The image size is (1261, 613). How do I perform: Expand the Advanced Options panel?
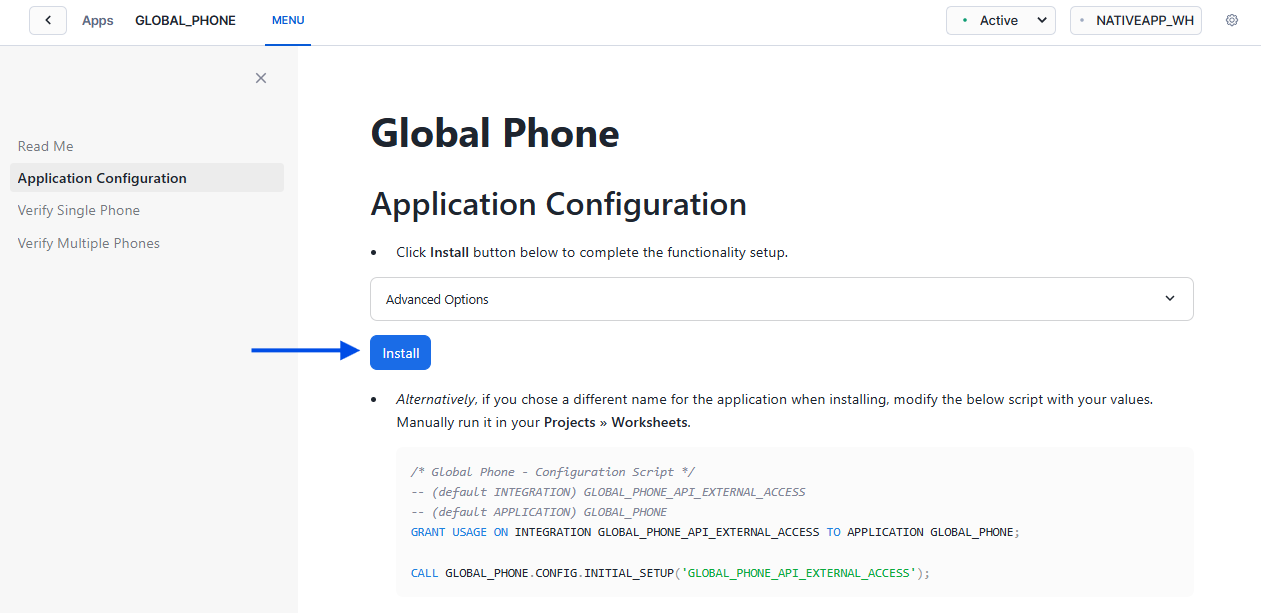(x=781, y=299)
